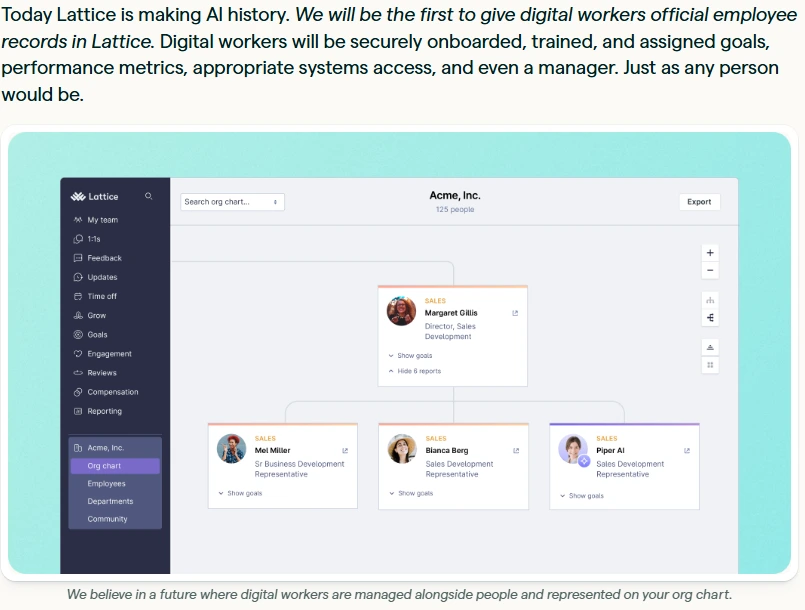The height and width of the screenshot is (610, 805).
Task: Expand Show goals on Bianca Berg card
Action: click(411, 493)
